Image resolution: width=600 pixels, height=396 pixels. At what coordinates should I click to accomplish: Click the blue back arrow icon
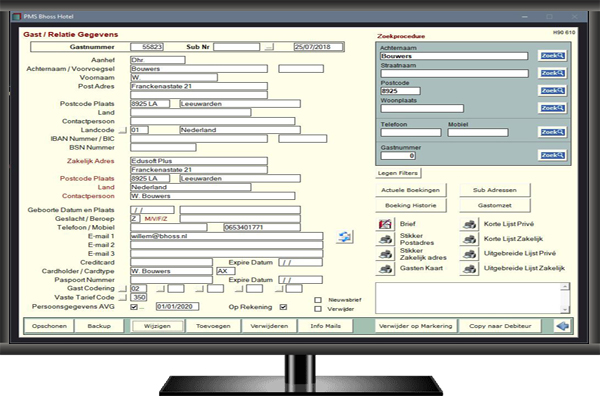(563, 326)
